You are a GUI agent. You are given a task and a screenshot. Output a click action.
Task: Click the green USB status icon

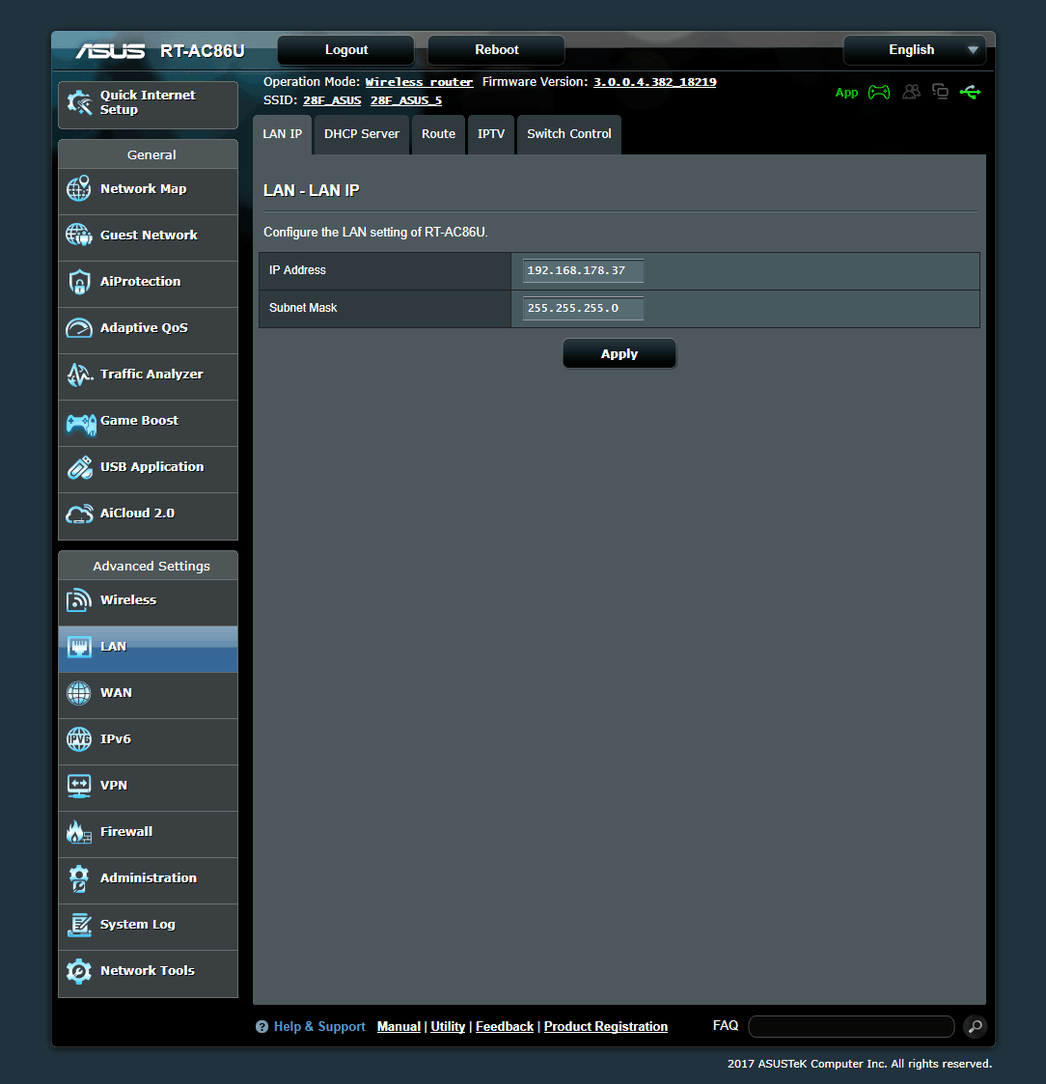970,92
